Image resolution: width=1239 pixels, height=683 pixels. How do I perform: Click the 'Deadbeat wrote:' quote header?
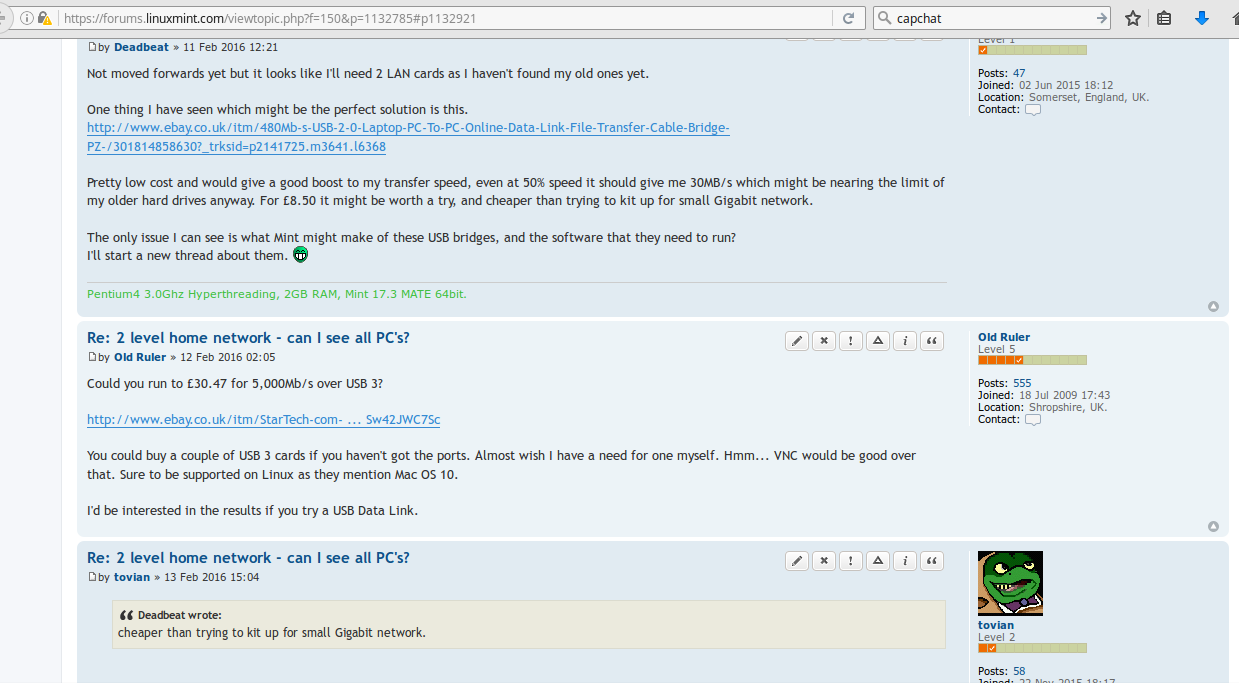(x=179, y=615)
